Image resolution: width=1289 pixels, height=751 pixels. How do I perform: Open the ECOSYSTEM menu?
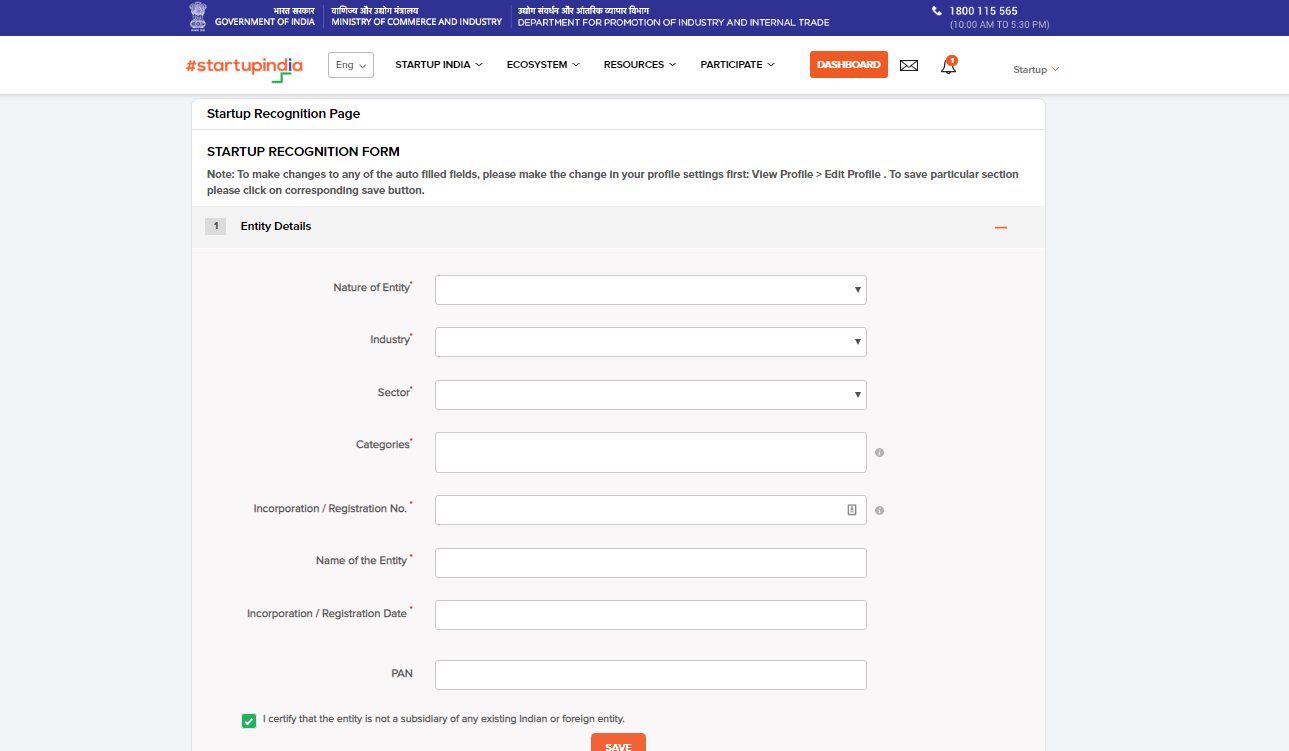pyautogui.click(x=543, y=65)
